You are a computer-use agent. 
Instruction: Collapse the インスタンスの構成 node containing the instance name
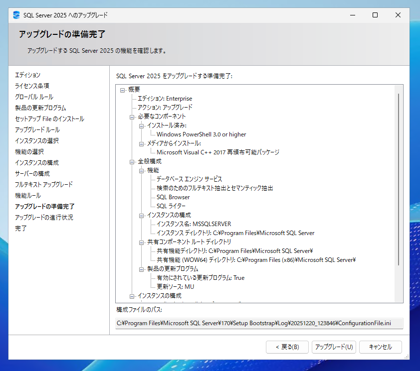tap(141, 215)
